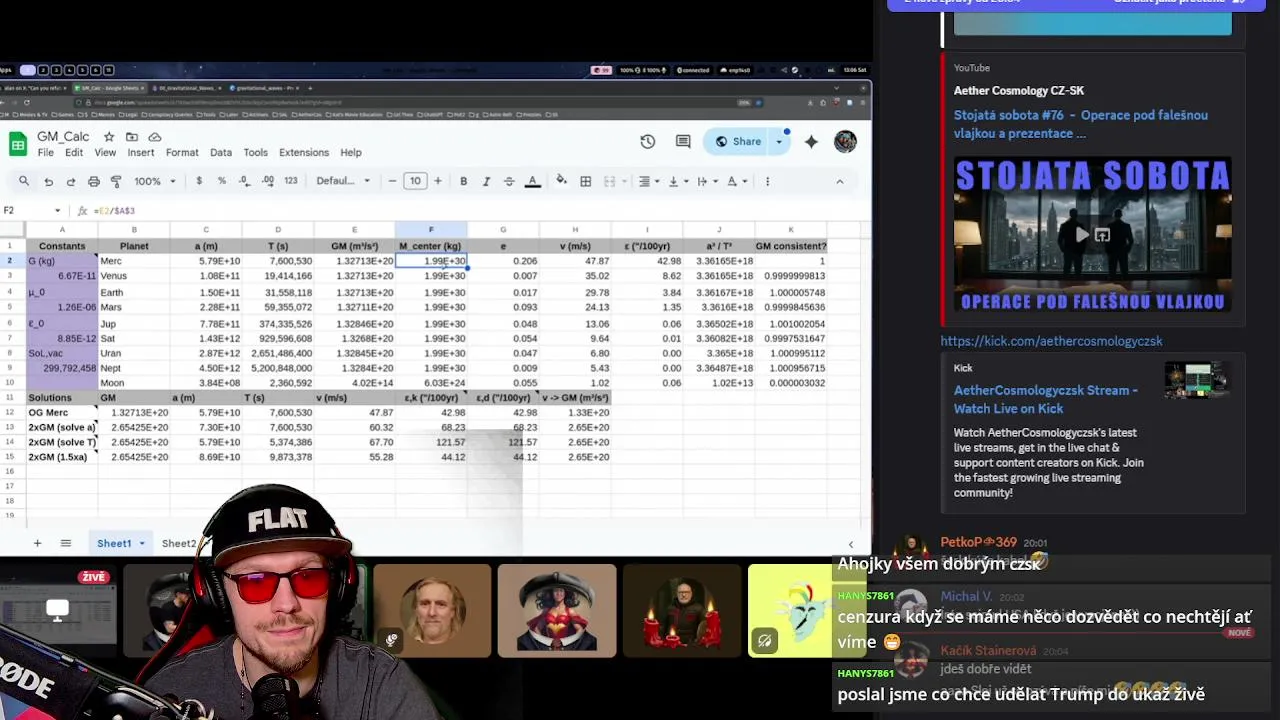
Task: Decrease font size with minus button
Action: 392,181
